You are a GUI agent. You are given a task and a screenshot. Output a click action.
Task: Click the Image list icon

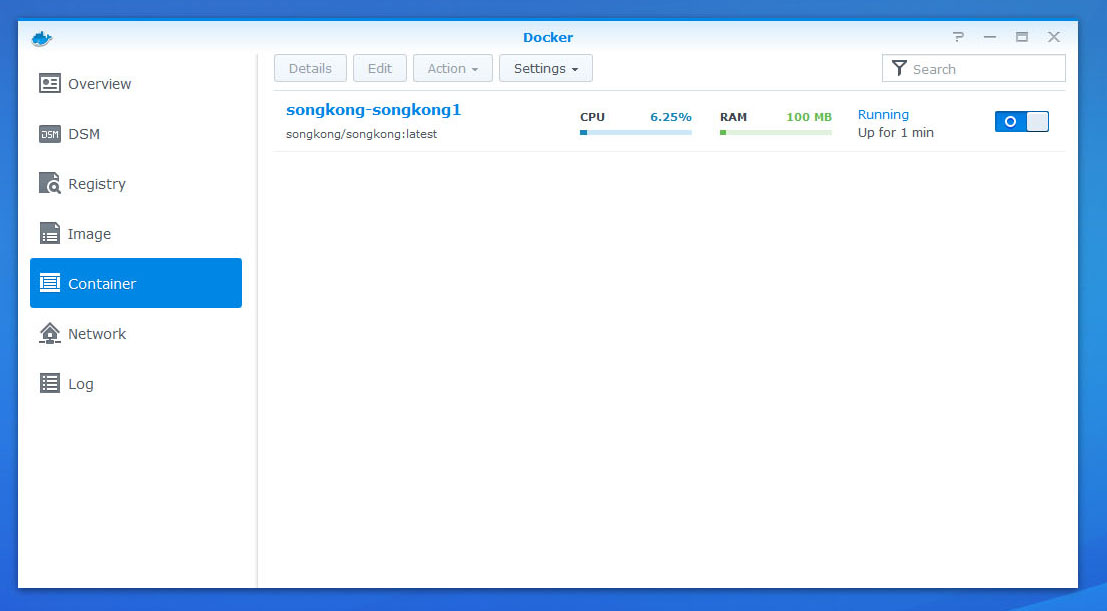click(x=49, y=233)
